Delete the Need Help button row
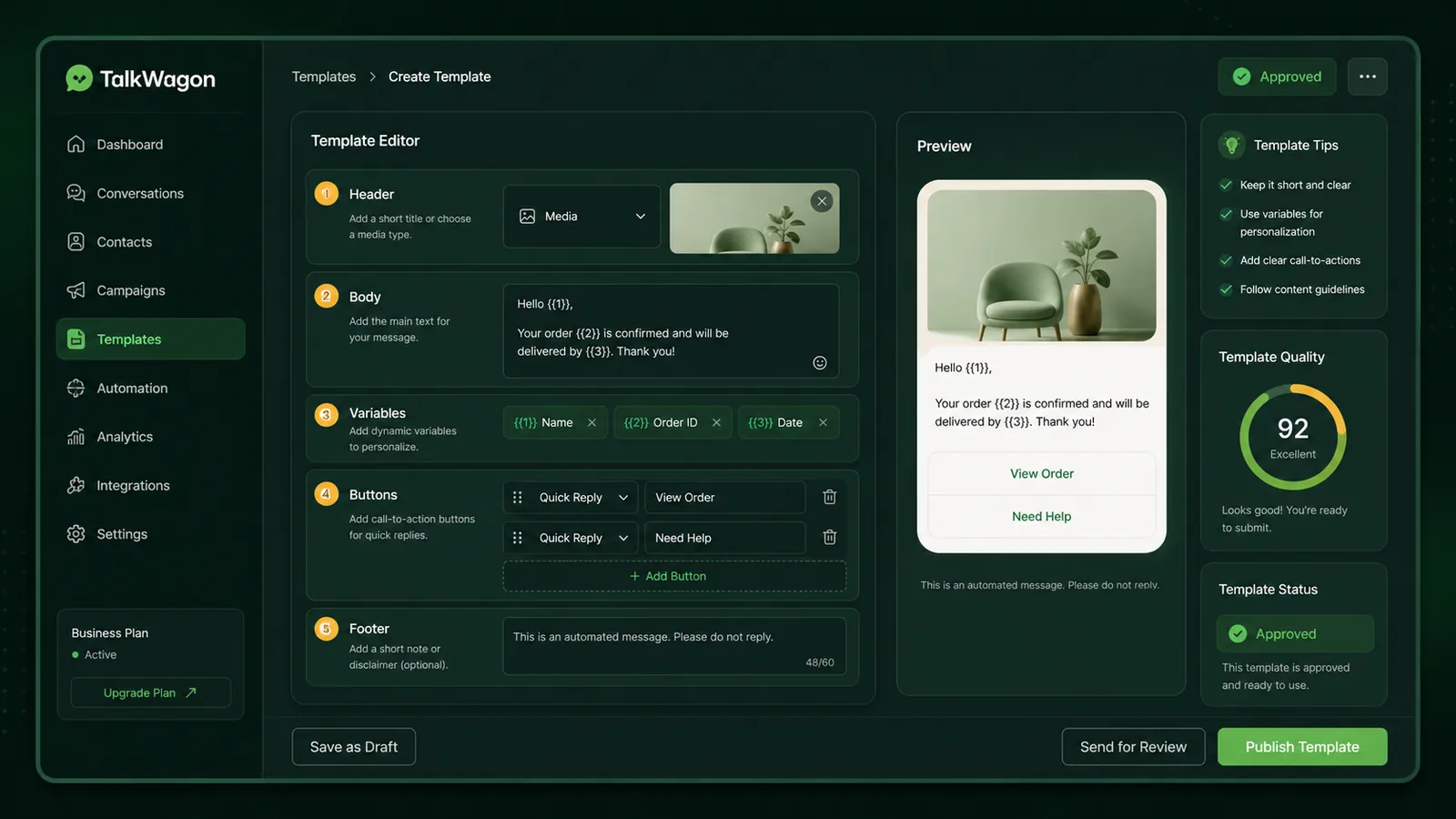 (830, 537)
